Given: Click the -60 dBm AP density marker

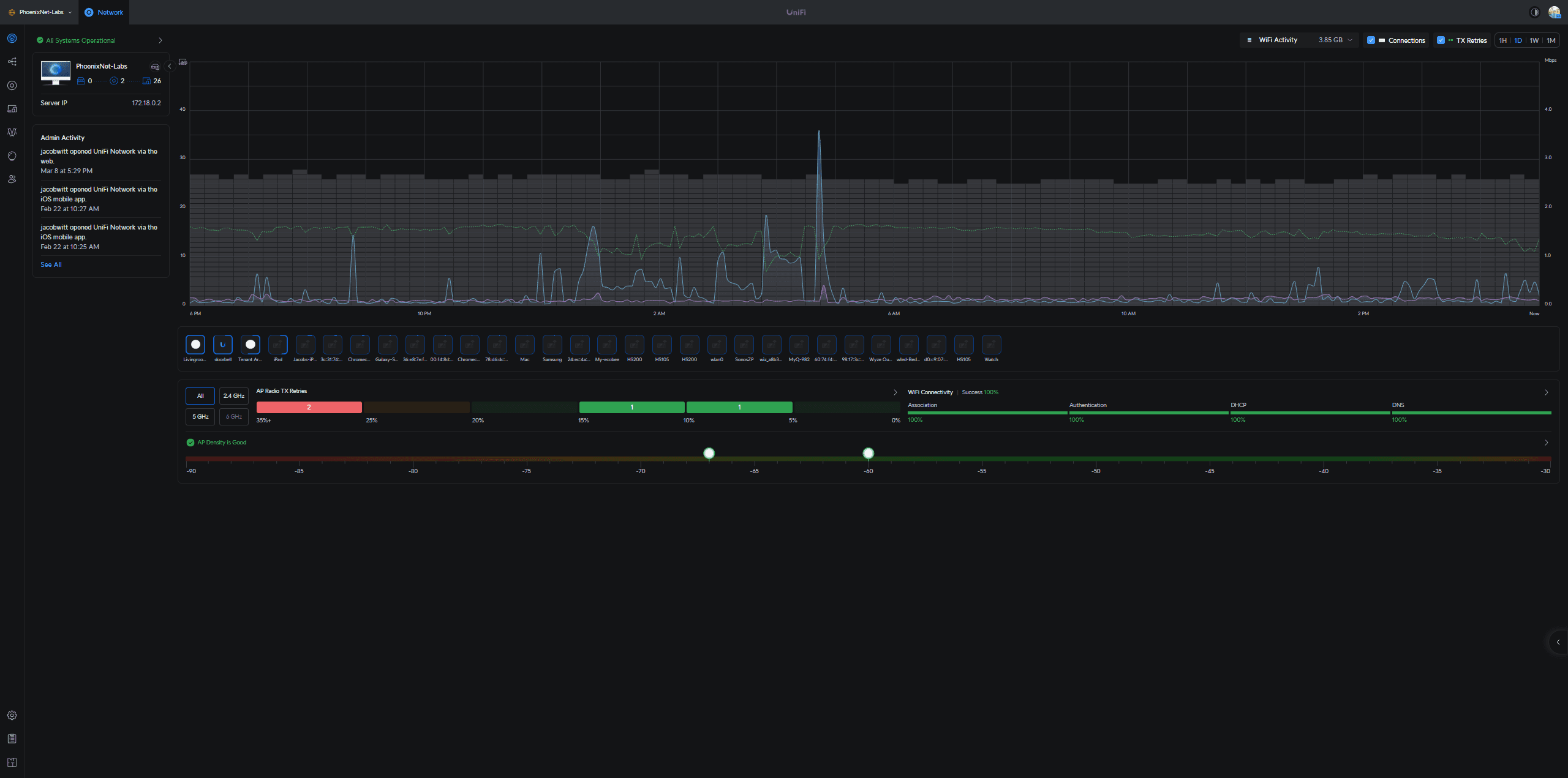Looking at the screenshot, I should tap(868, 454).
